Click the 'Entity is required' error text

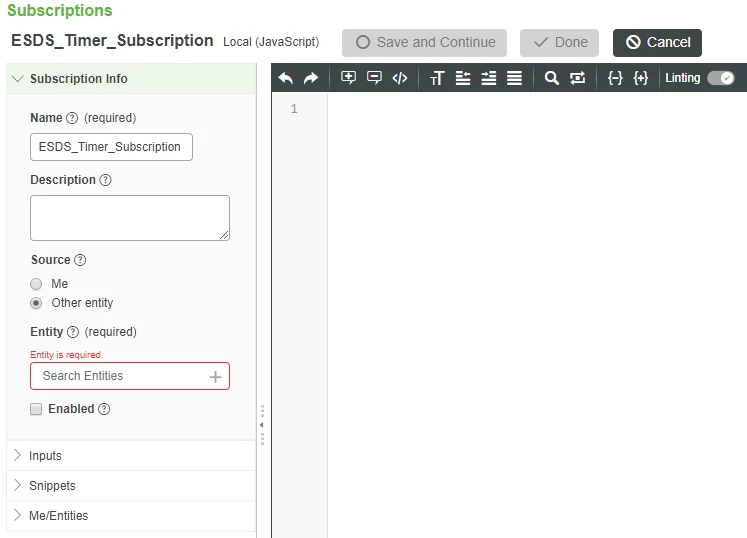[65, 355]
